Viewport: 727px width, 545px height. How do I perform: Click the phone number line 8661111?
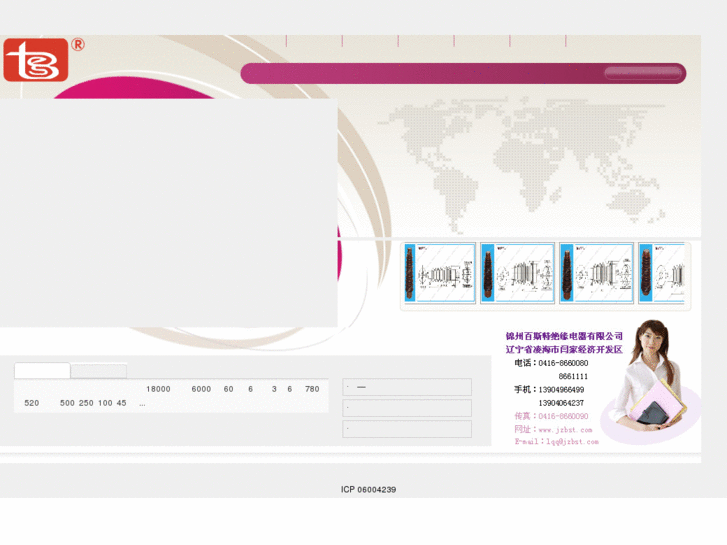click(573, 376)
